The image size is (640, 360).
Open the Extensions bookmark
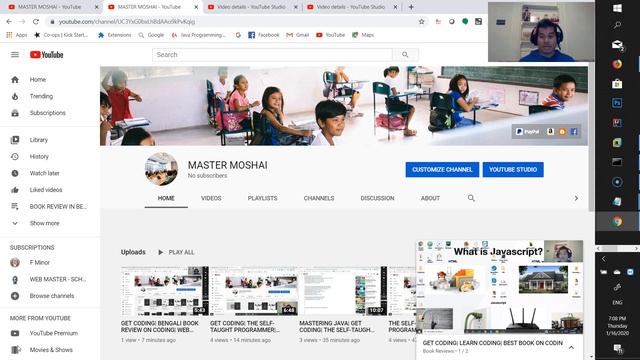115,35
